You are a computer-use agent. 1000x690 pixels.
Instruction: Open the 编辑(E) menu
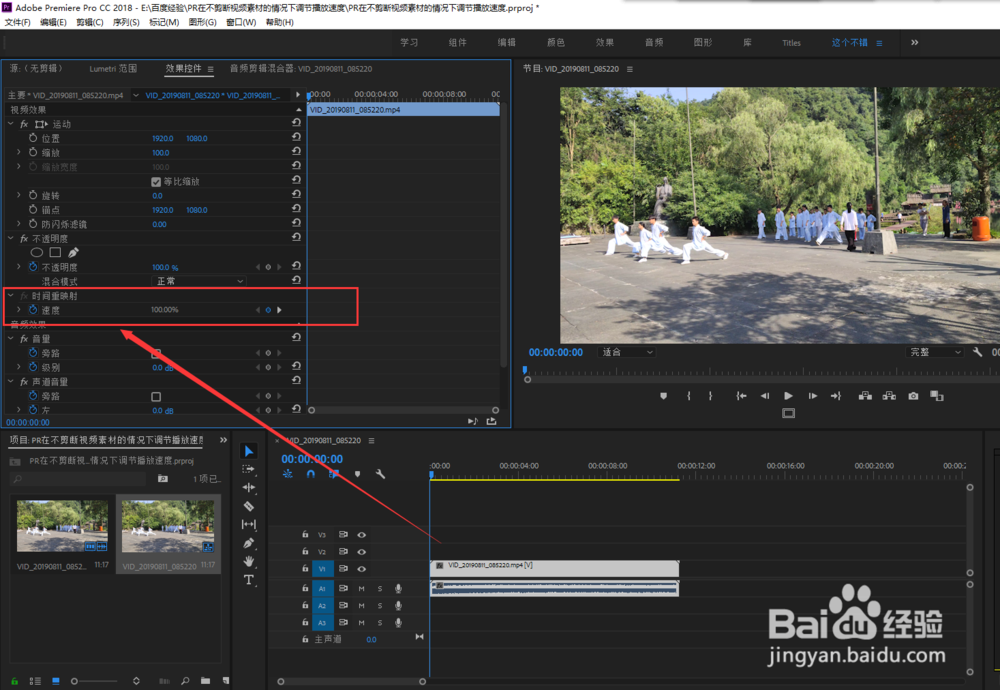click(x=53, y=22)
